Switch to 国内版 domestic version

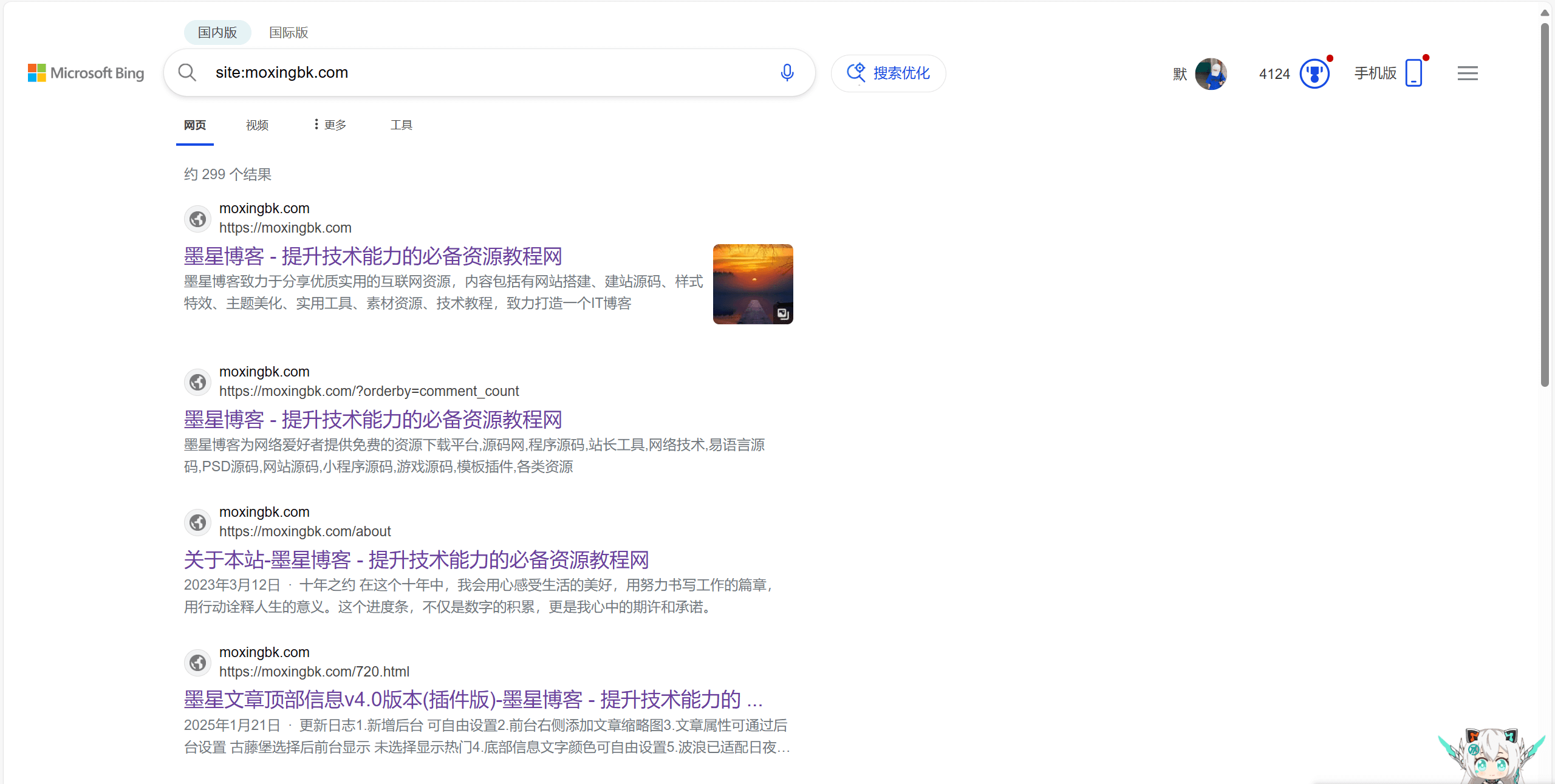(x=217, y=32)
